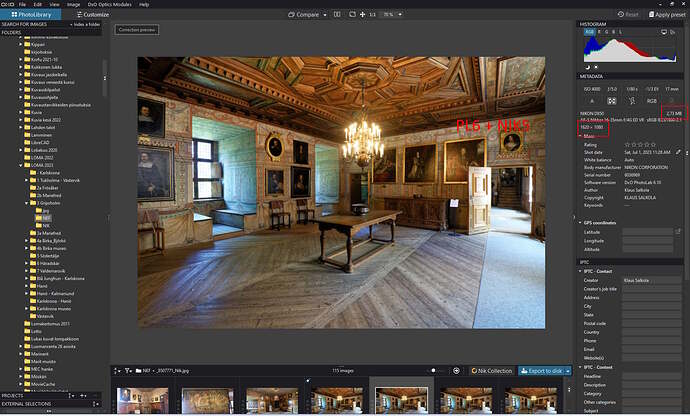Click the Compare button
Screen dimensions: 690x416
308,15
